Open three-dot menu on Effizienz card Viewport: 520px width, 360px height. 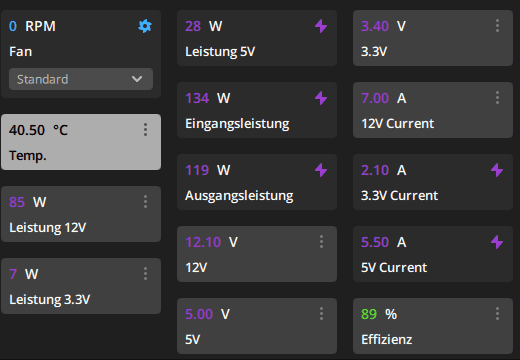tap(497, 314)
